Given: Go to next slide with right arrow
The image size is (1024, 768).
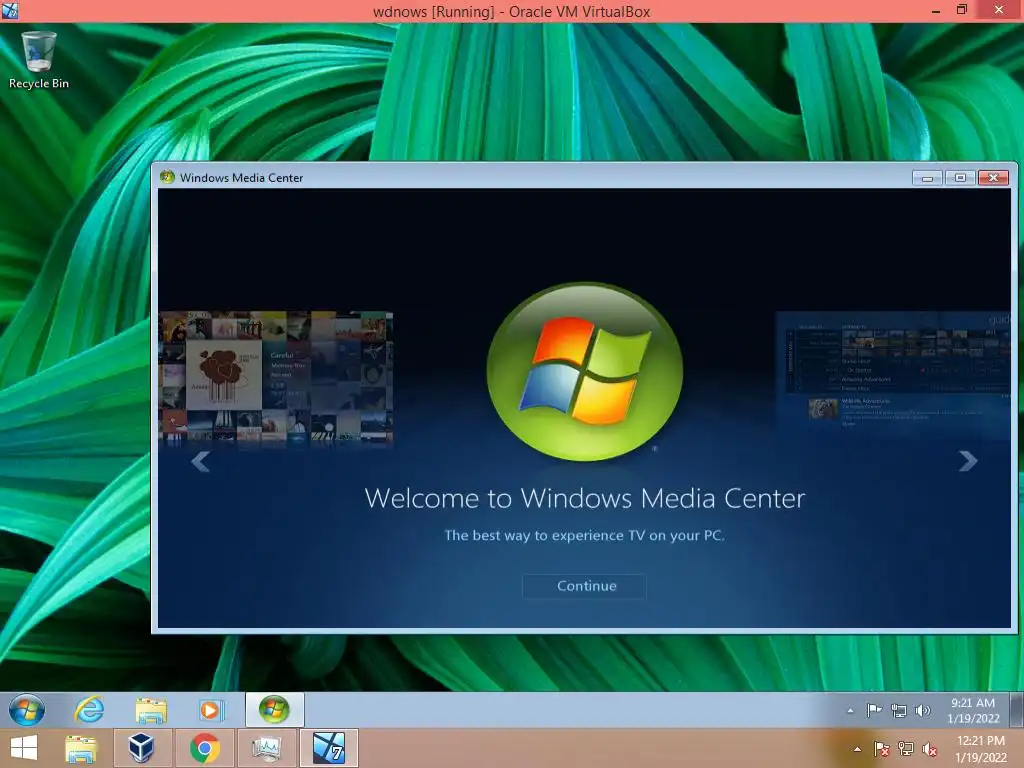Looking at the screenshot, I should (x=968, y=461).
